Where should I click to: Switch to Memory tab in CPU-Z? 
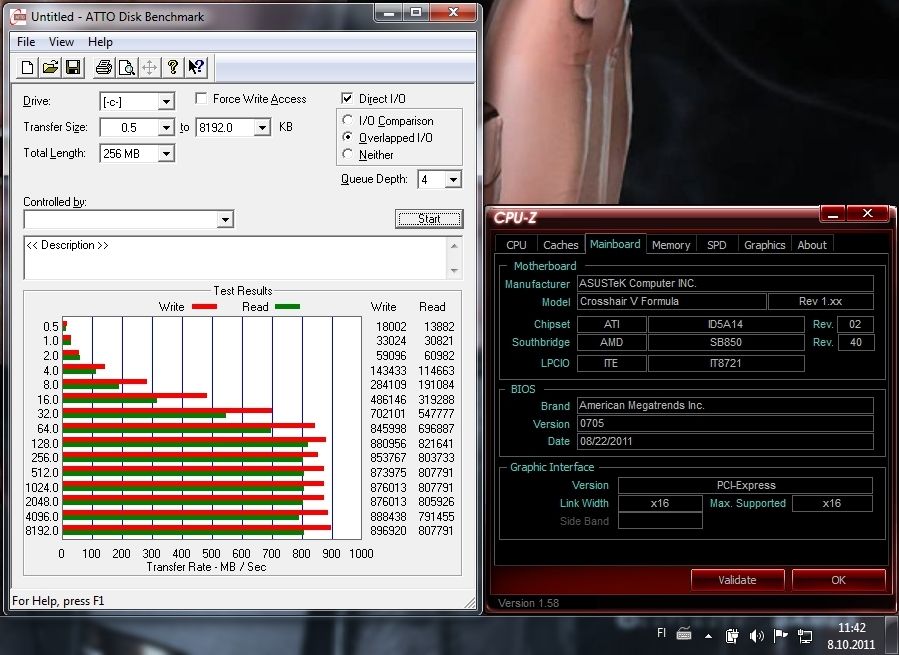[x=671, y=245]
